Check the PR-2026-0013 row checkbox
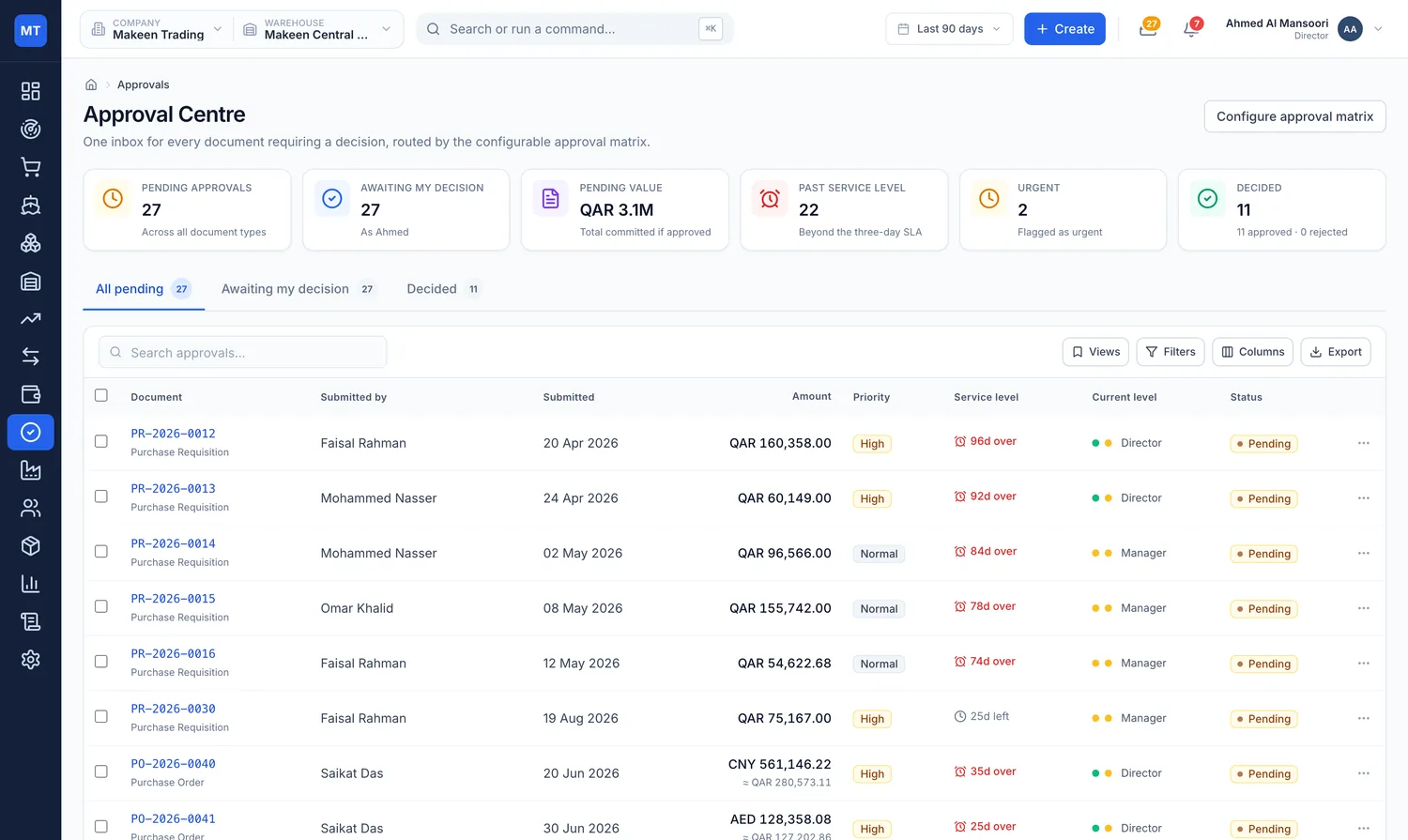The image size is (1408, 840). [101, 496]
